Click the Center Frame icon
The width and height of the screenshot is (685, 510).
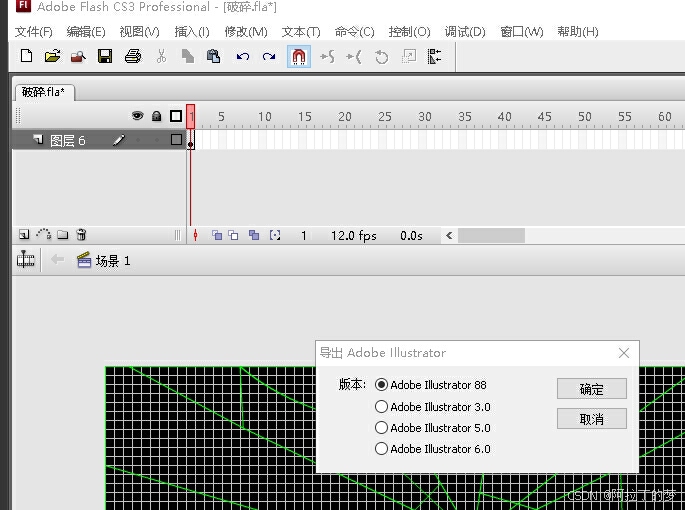195,236
